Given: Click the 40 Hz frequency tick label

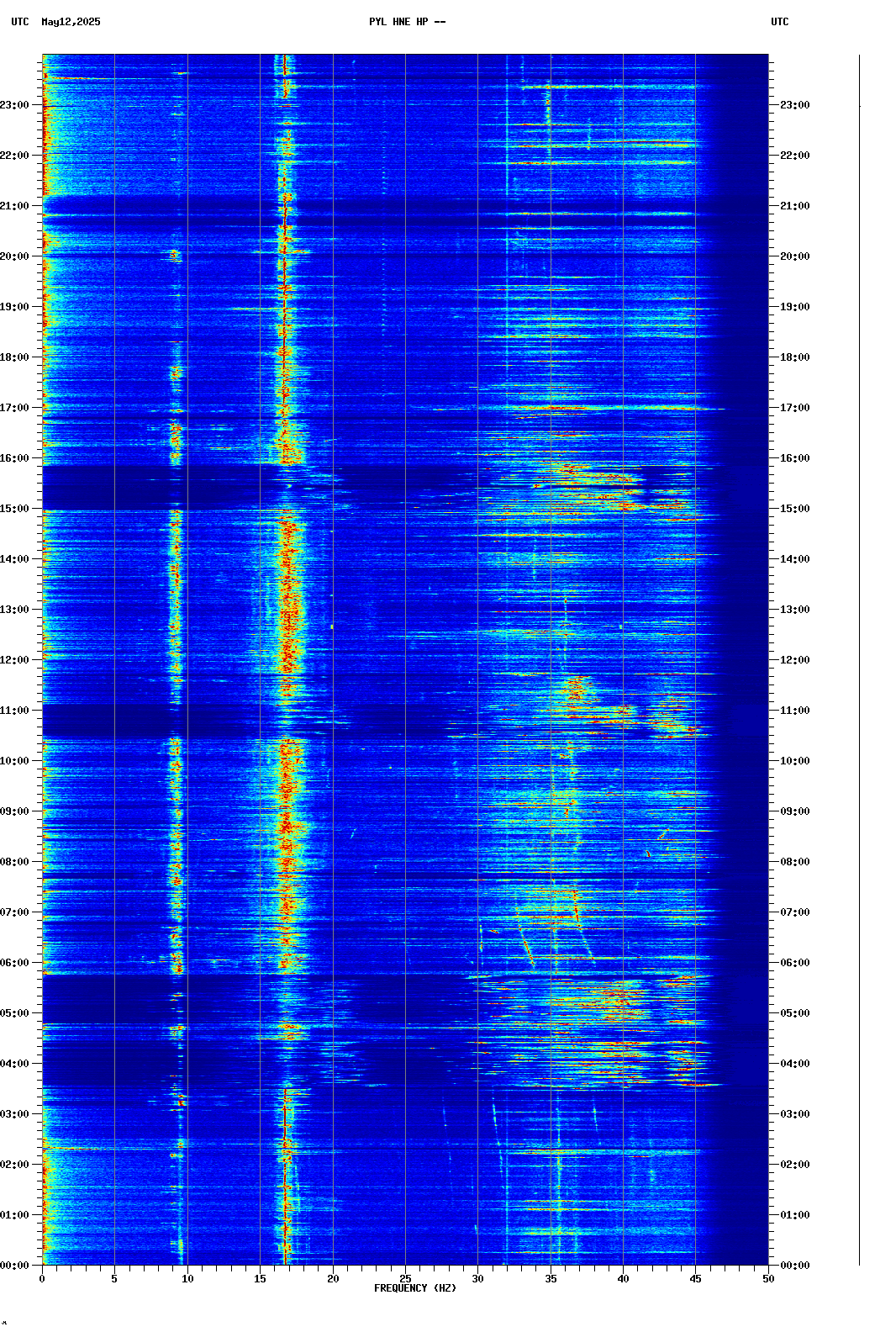Looking at the screenshot, I should 623,1279.
